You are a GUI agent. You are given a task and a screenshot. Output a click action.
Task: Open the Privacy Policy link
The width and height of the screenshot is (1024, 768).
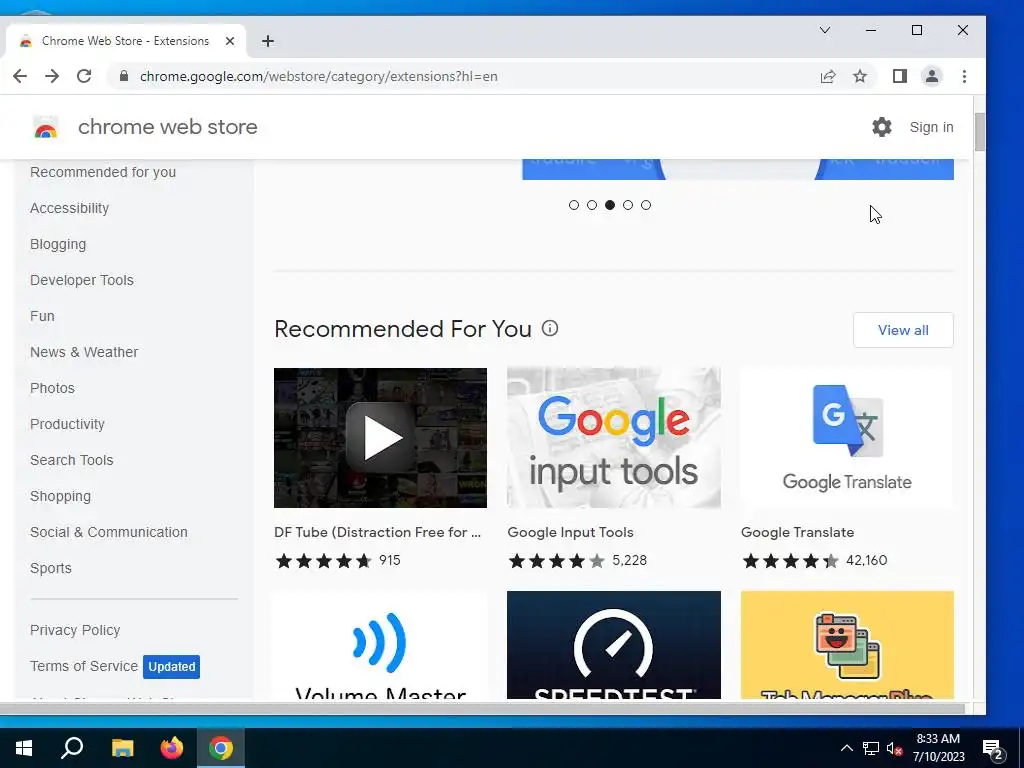(x=75, y=630)
